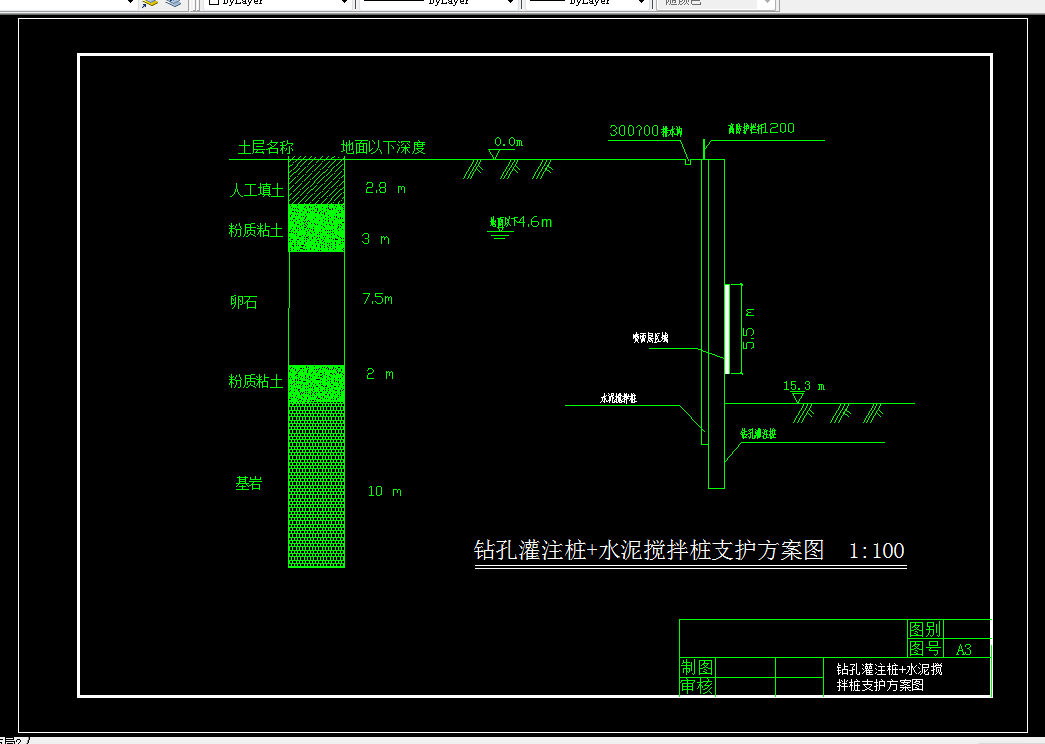Select the 300?00 排水沟 annotation
The height and width of the screenshot is (744, 1045).
[x=646, y=131]
